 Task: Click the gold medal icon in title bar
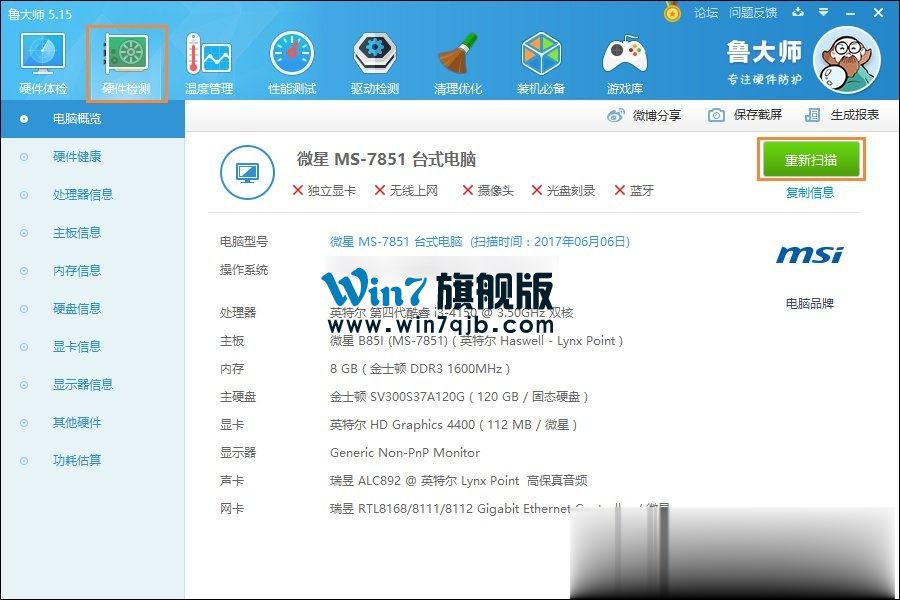pos(672,11)
